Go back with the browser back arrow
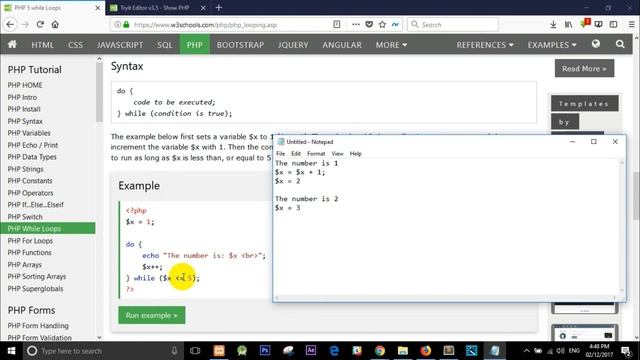The height and width of the screenshot is (360, 640). click(10, 24)
